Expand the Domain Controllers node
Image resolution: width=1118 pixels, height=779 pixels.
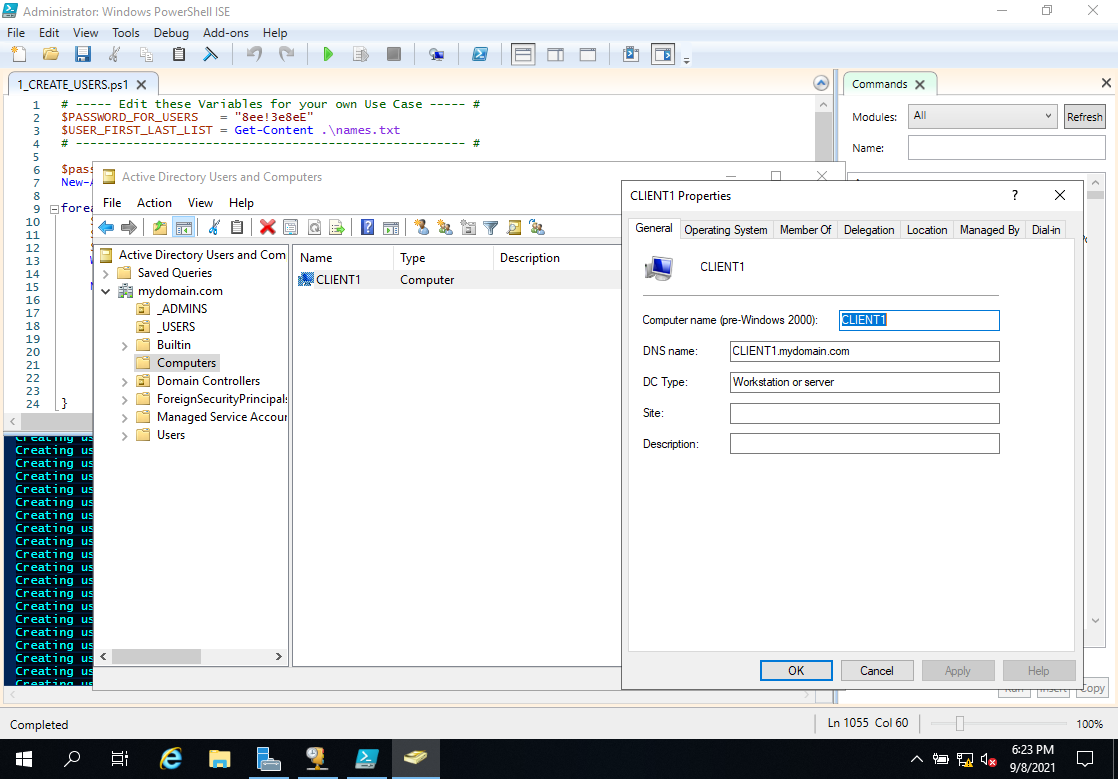(x=125, y=381)
